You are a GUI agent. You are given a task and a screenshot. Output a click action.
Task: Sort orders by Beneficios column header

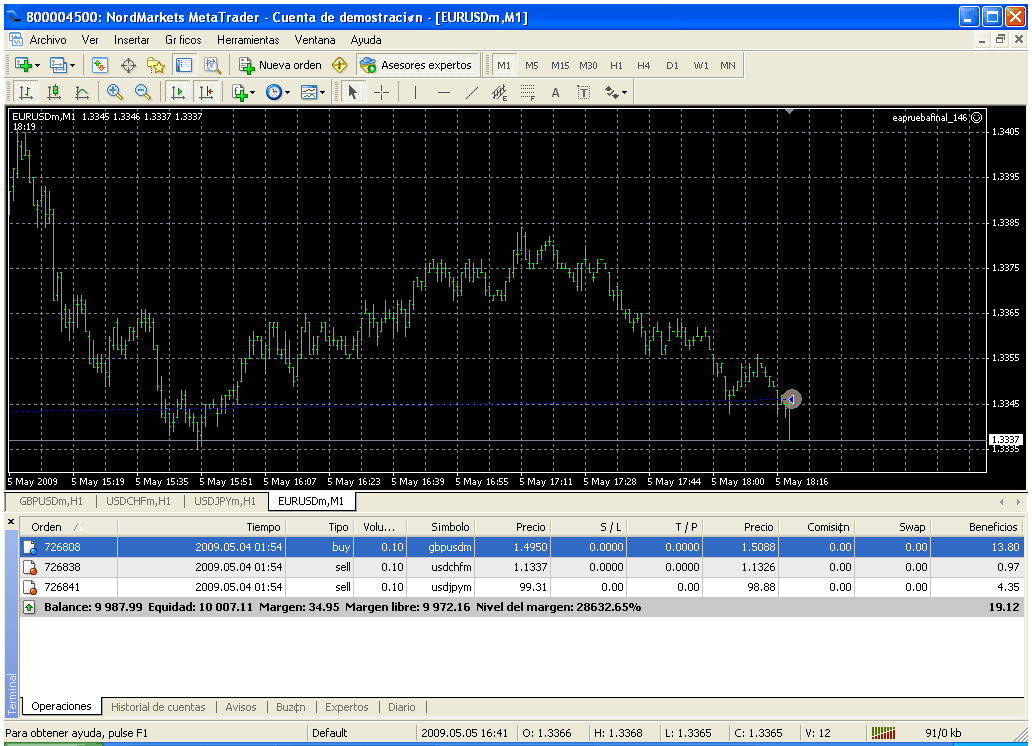click(x=992, y=527)
